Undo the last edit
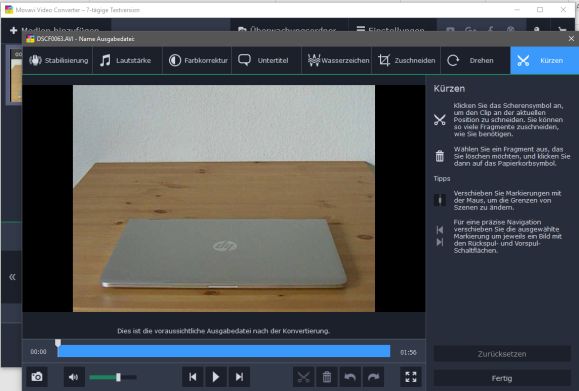Viewport: 579px width, 391px height. click(x=350, y=377)
